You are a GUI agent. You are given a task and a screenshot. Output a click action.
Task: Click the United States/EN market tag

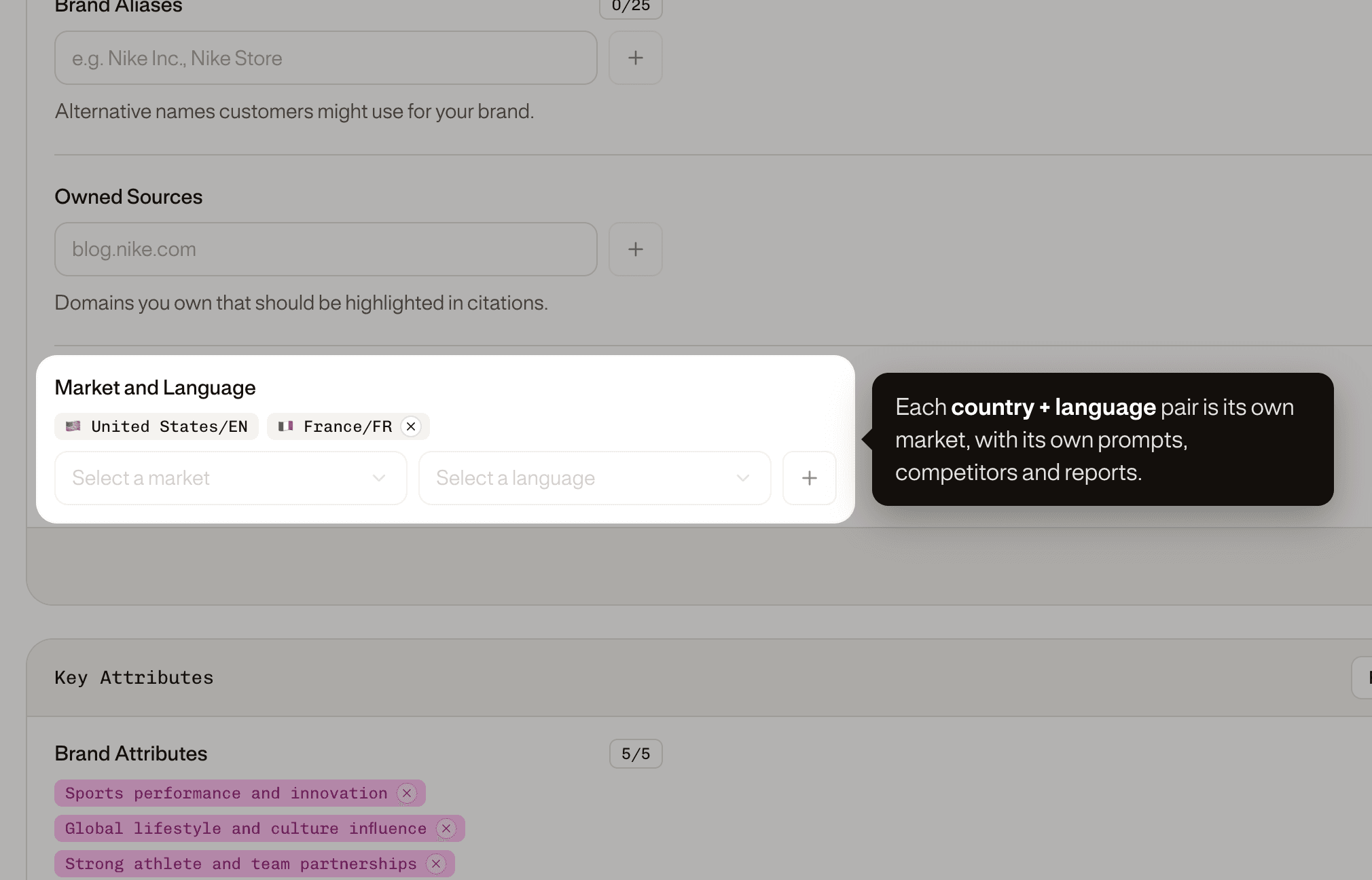[x=156, y=426]
